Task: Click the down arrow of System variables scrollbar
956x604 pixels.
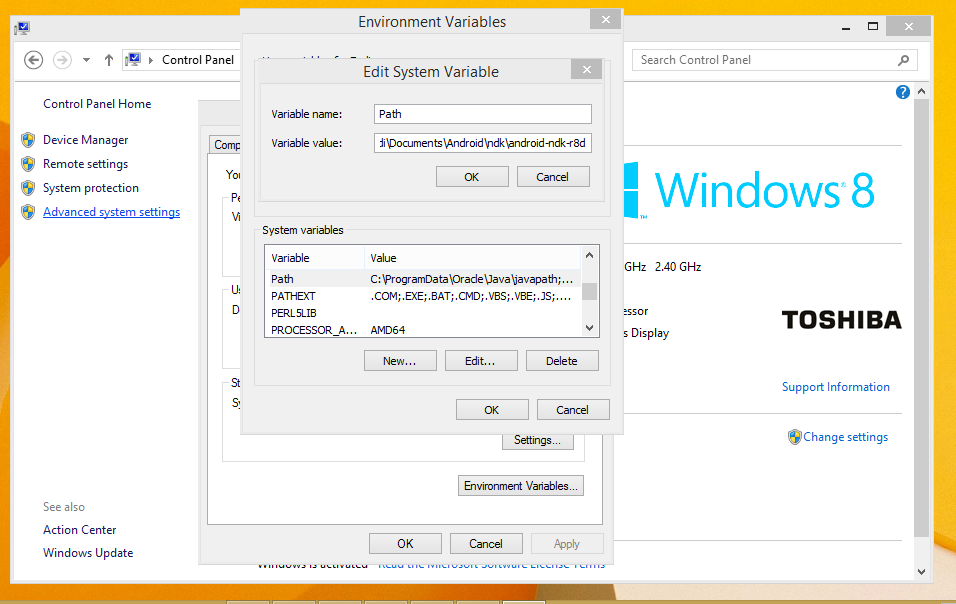Action: [589, 328]
